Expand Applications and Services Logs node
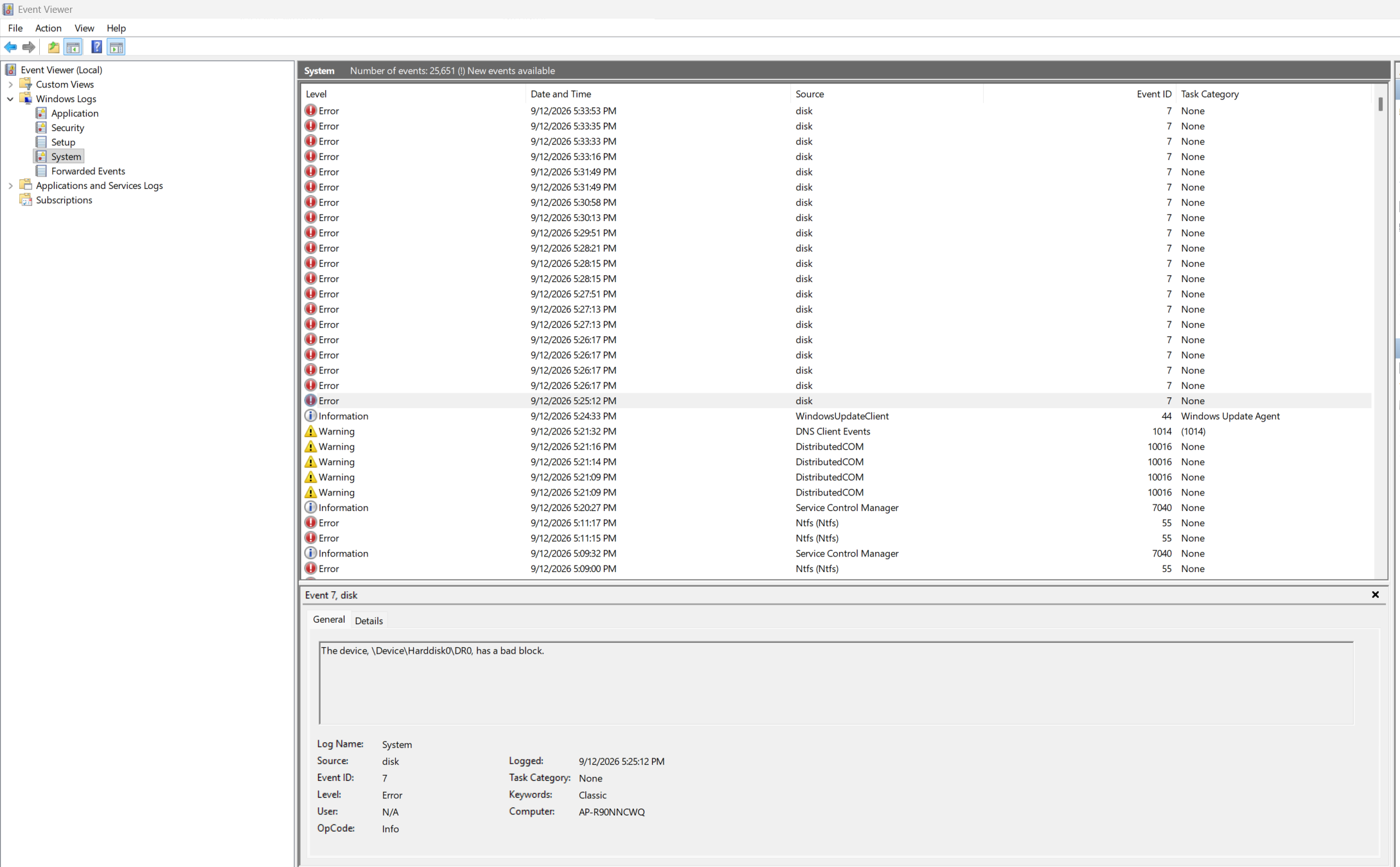 tap(10, 185)
